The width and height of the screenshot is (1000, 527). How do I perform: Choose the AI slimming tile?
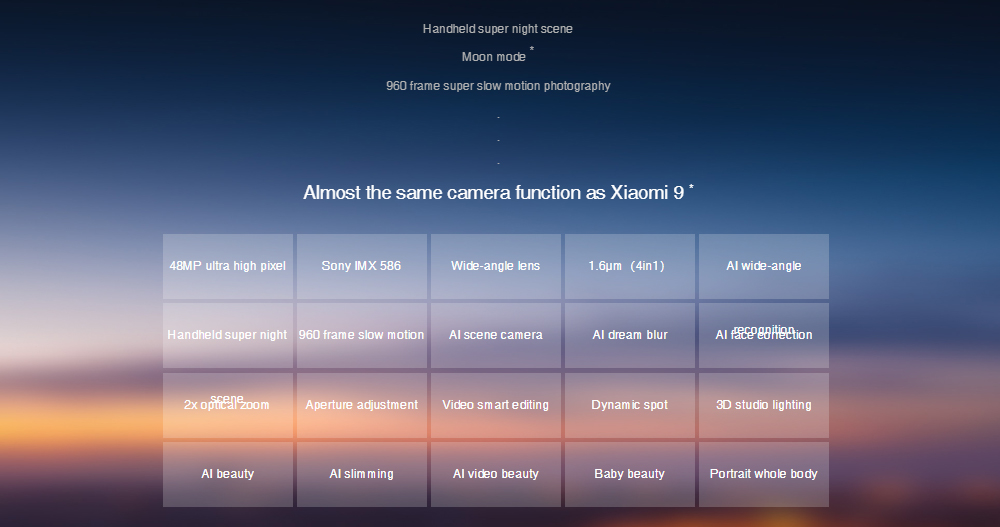click(362, 474)
